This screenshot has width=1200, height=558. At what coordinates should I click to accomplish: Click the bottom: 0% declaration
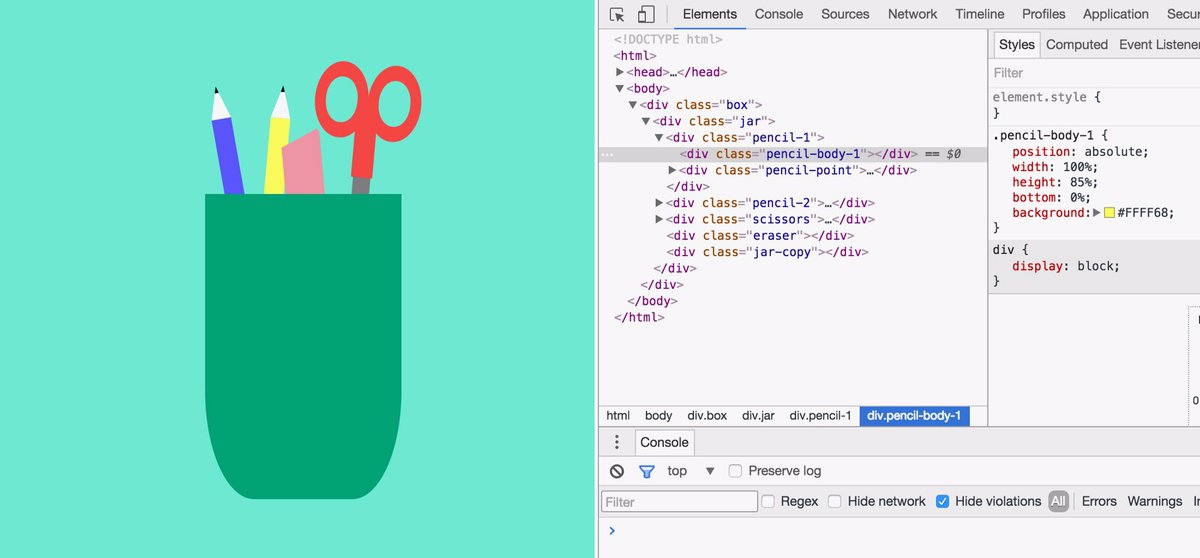click(x=1054, y=197)
